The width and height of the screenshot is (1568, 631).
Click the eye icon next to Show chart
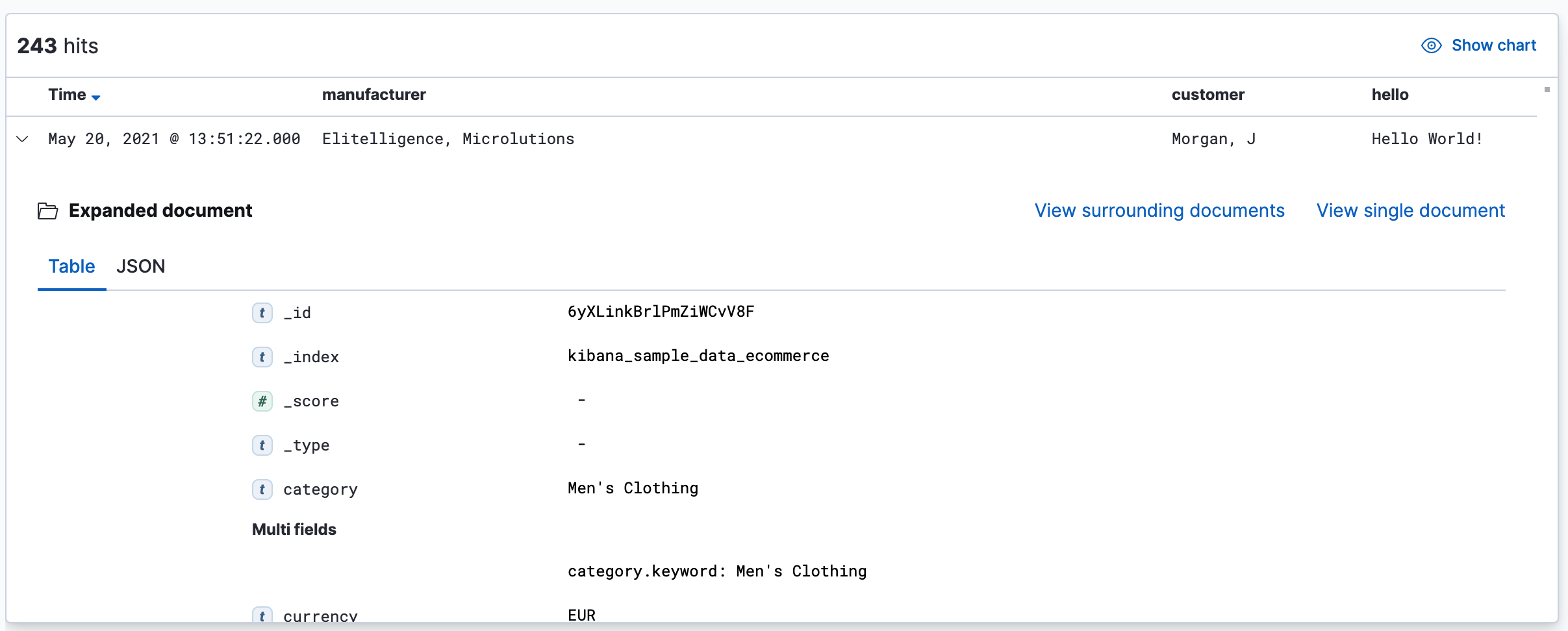click(x=1431, y=45)
